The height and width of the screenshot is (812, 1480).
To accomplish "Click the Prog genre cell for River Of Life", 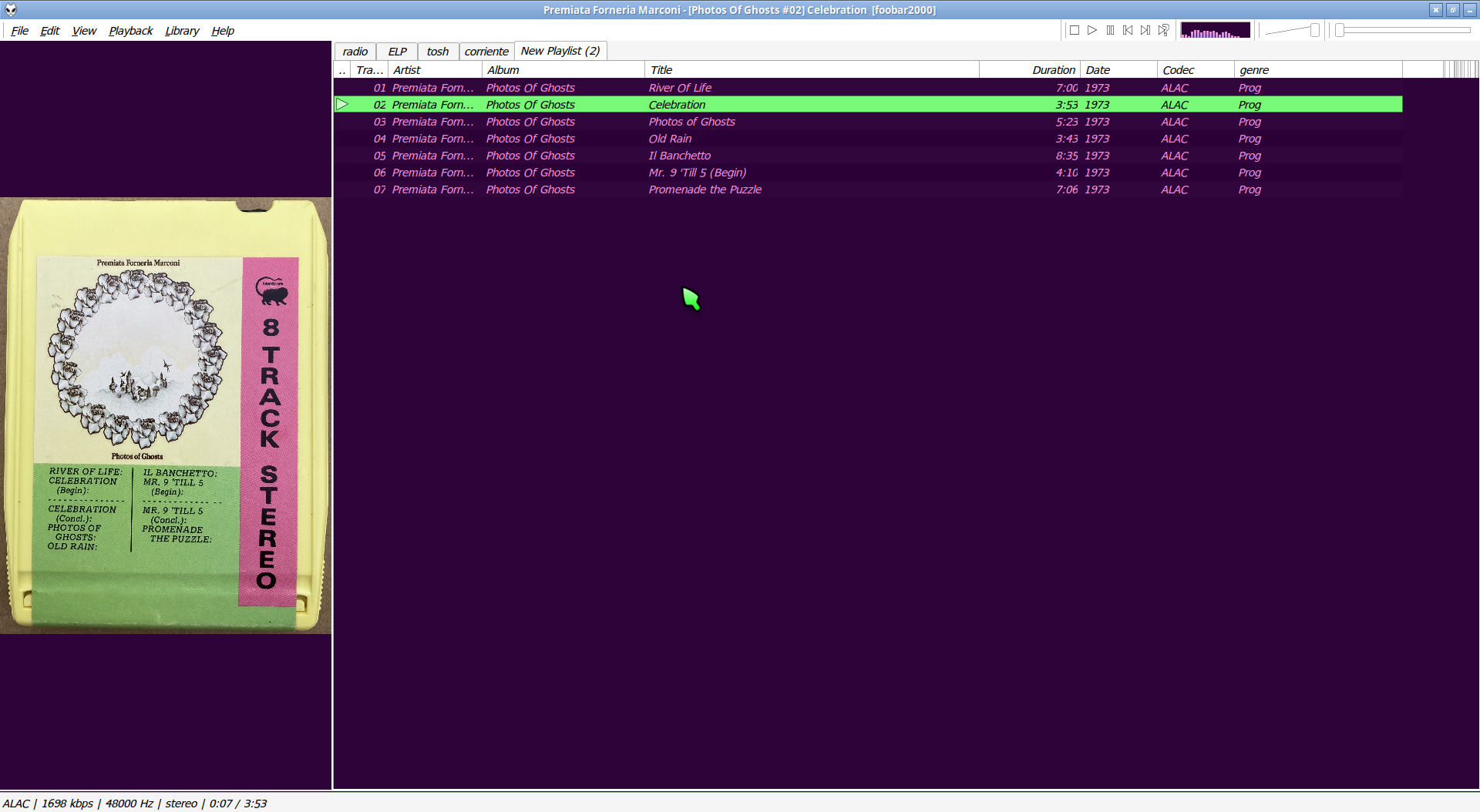I will point(1250,88).
